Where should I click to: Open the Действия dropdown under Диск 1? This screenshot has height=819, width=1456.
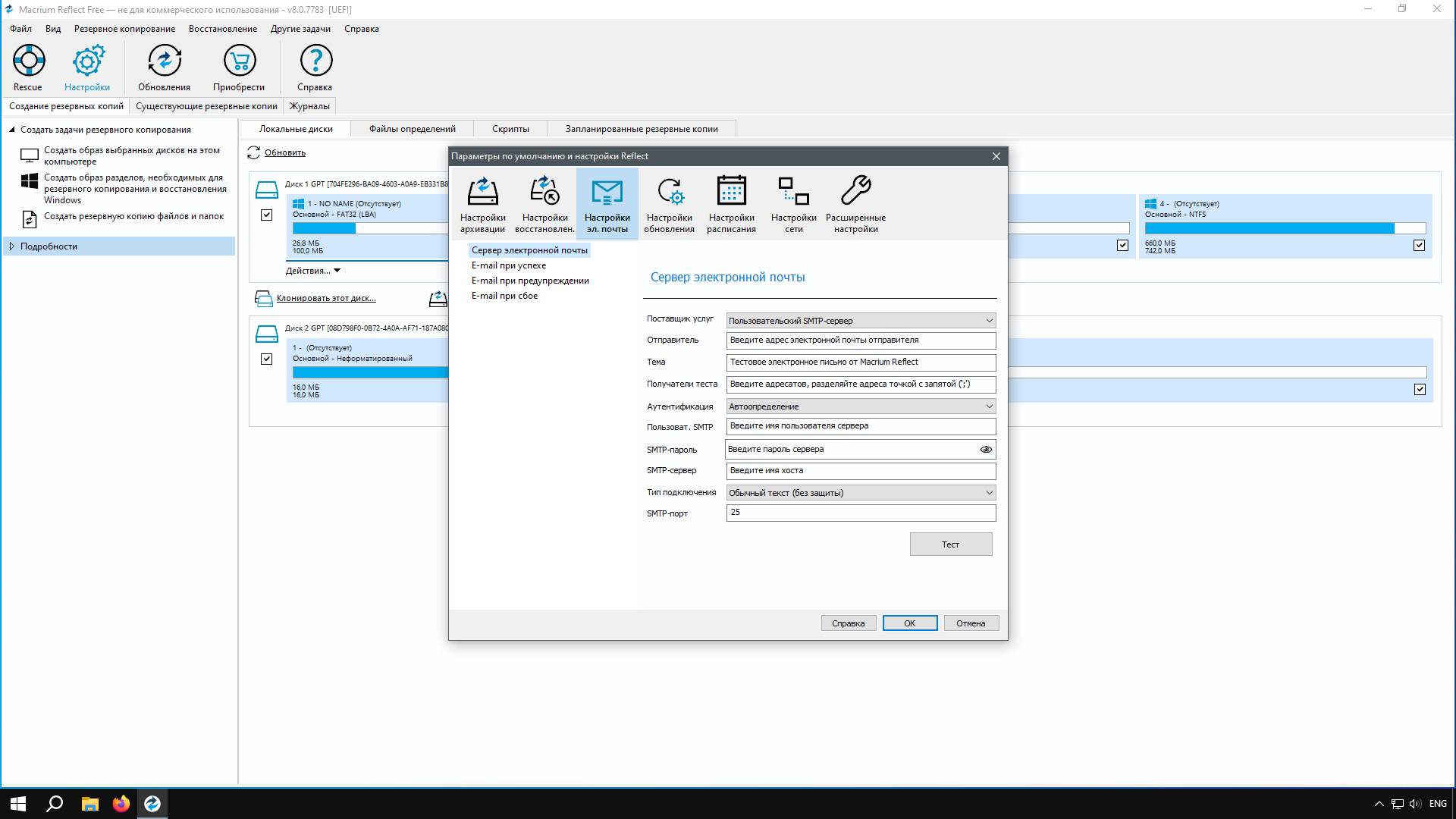tap(313, 271)
